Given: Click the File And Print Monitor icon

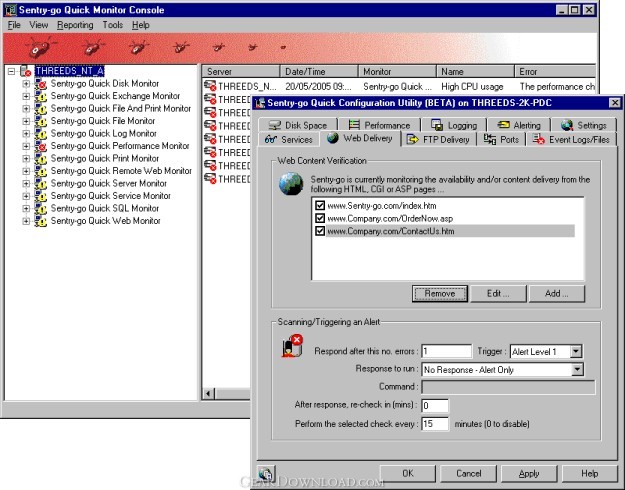Looking at the screenshot, I should [x=40, y=108].
